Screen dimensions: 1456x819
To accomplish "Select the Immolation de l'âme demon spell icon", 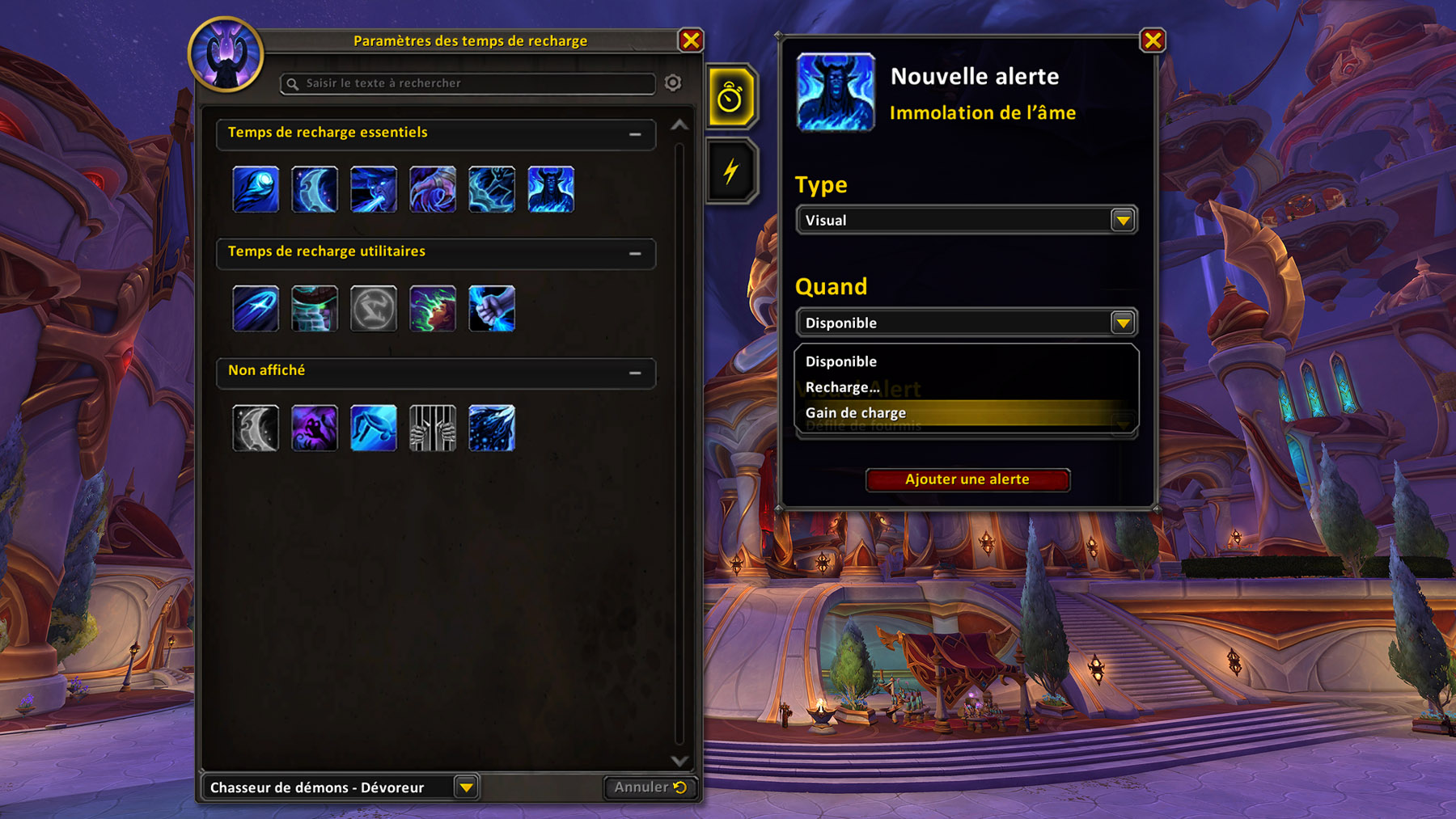I will point(551,189).
